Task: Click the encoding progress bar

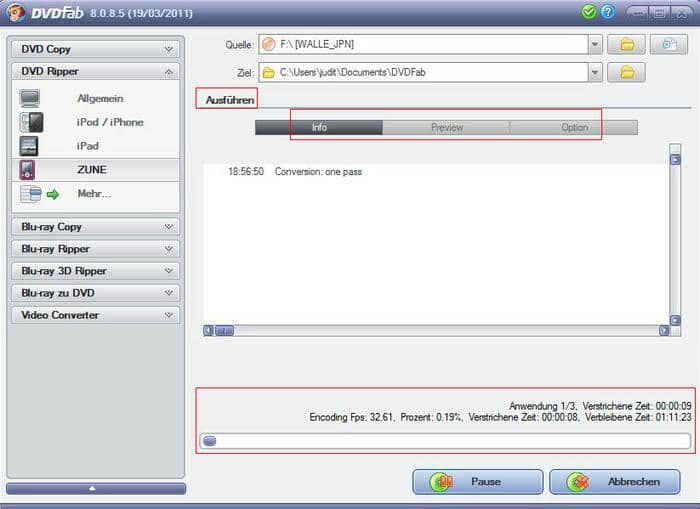Action: pyautogui.click(x=445, y=441)
